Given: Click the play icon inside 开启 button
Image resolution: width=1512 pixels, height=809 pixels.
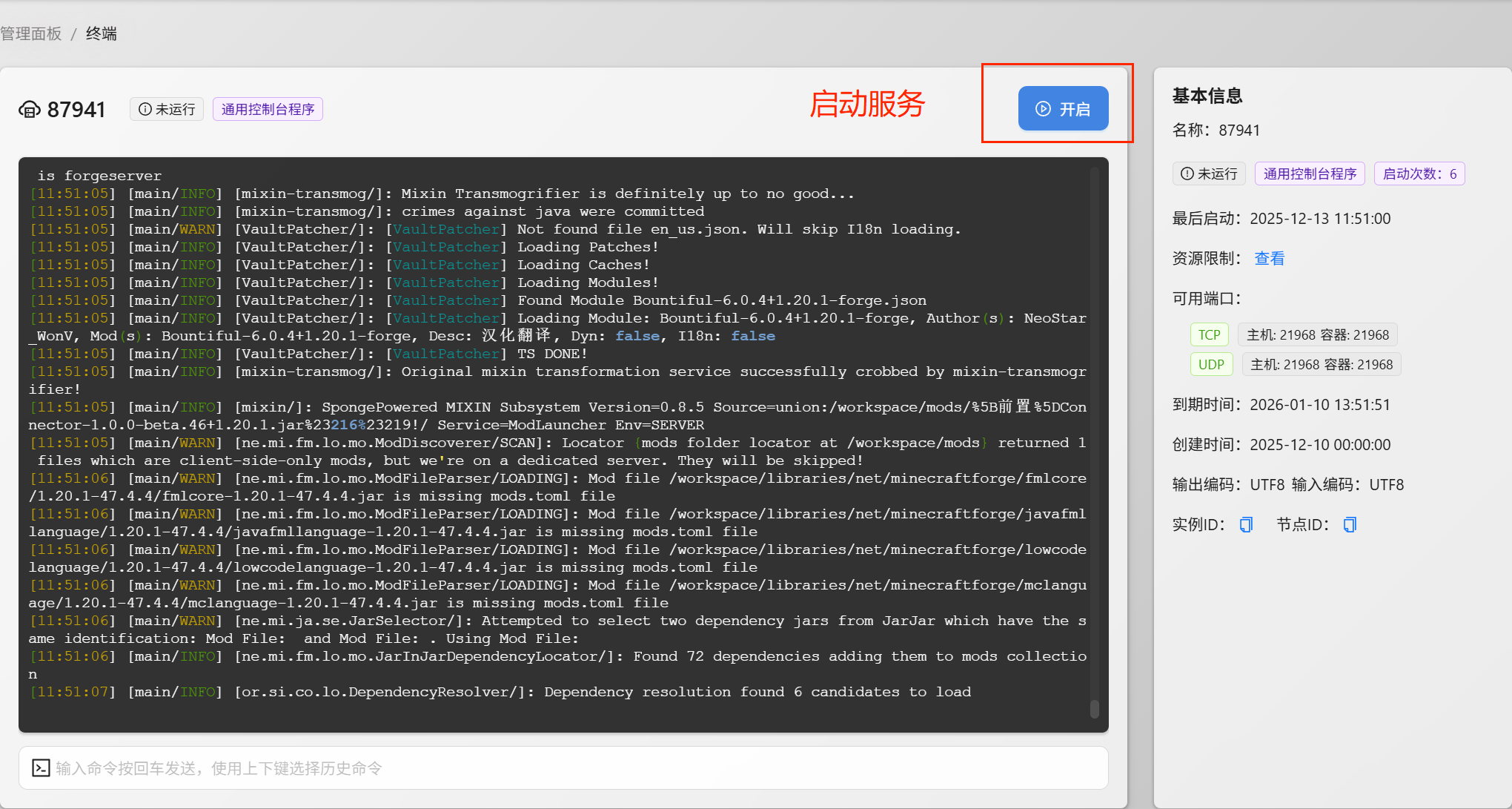Looking at the screenshot, I should [x=1043, y=109].
